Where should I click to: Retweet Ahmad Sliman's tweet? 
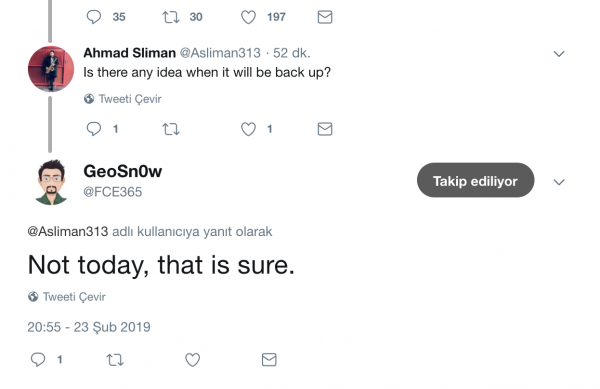(171, 129)
